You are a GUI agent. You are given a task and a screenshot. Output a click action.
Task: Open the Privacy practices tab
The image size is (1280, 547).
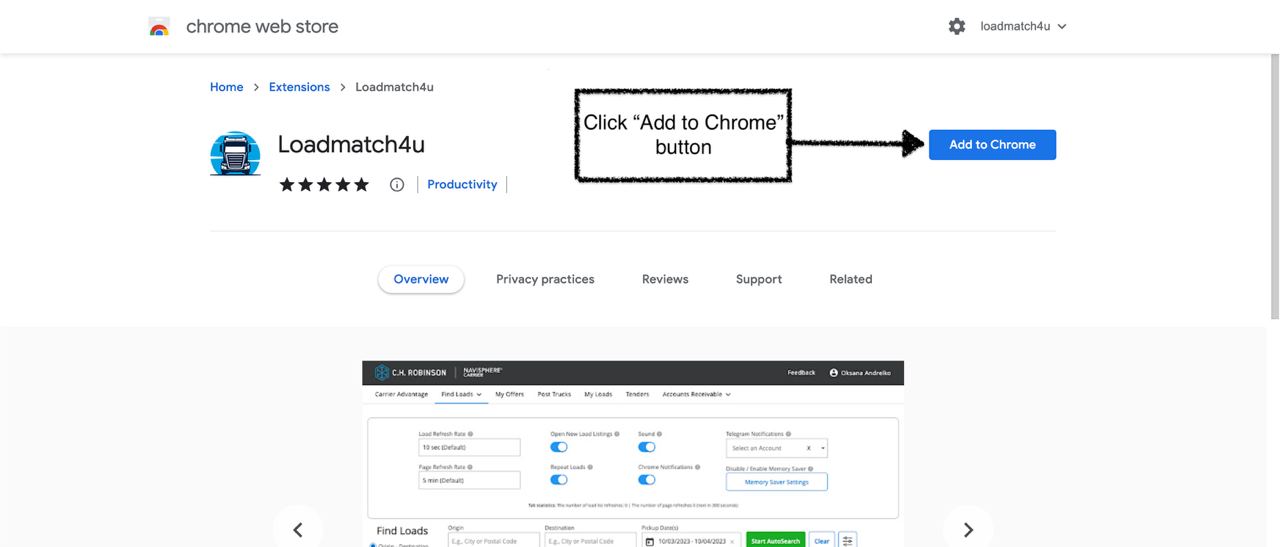pos(545,279)
